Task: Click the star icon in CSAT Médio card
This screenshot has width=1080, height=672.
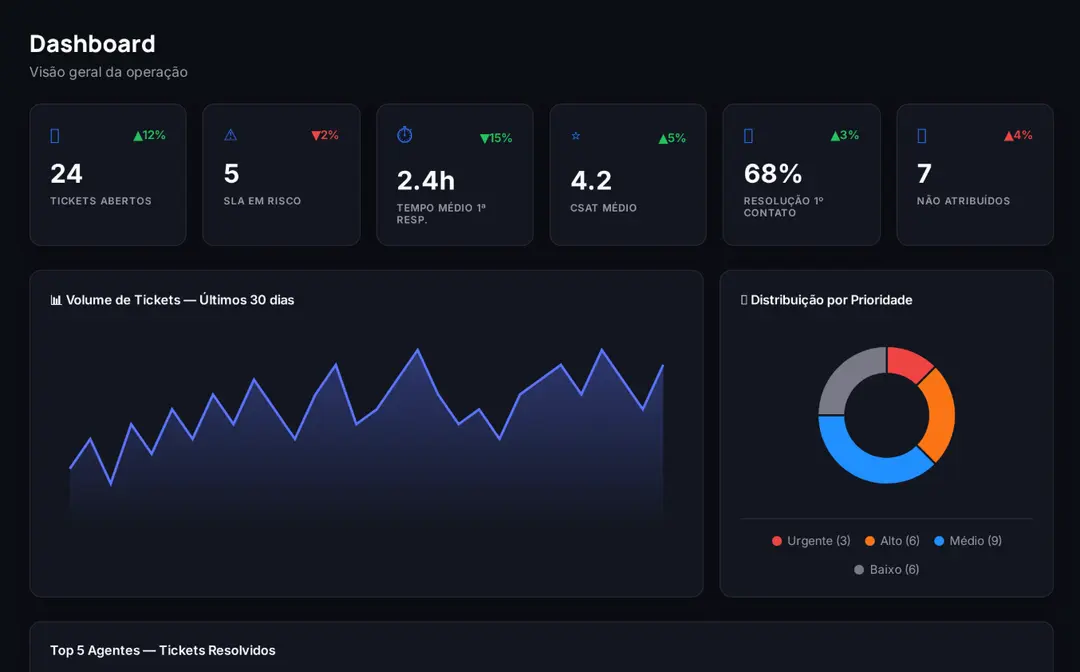Action: [x=576, y=136]
